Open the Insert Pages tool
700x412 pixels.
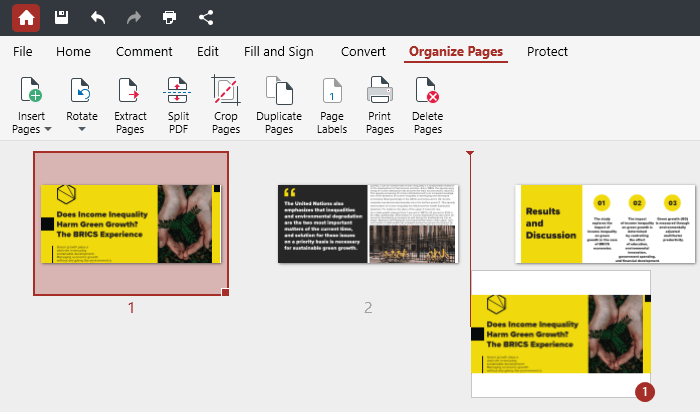click(31, 105)
